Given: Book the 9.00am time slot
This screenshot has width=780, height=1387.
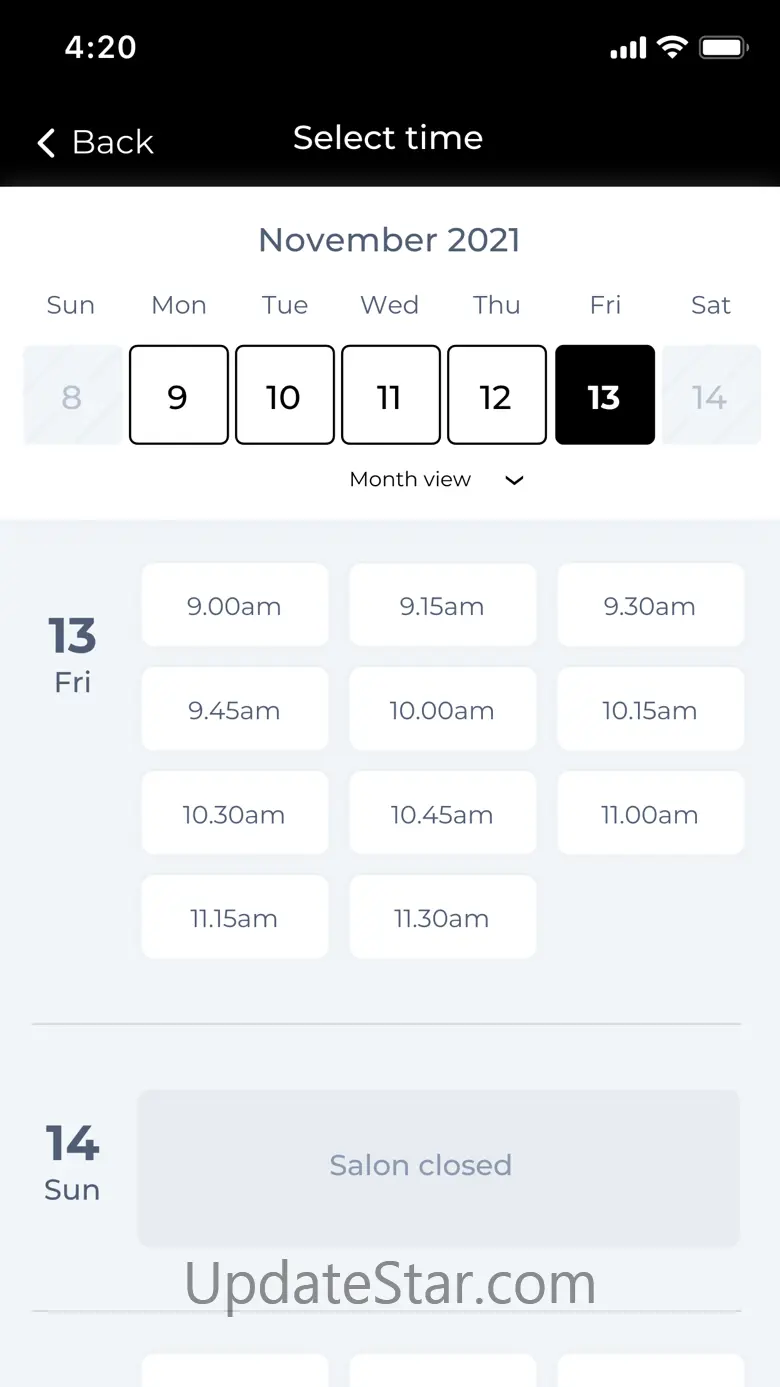Looking at the screenshot, I should (234, 606).
